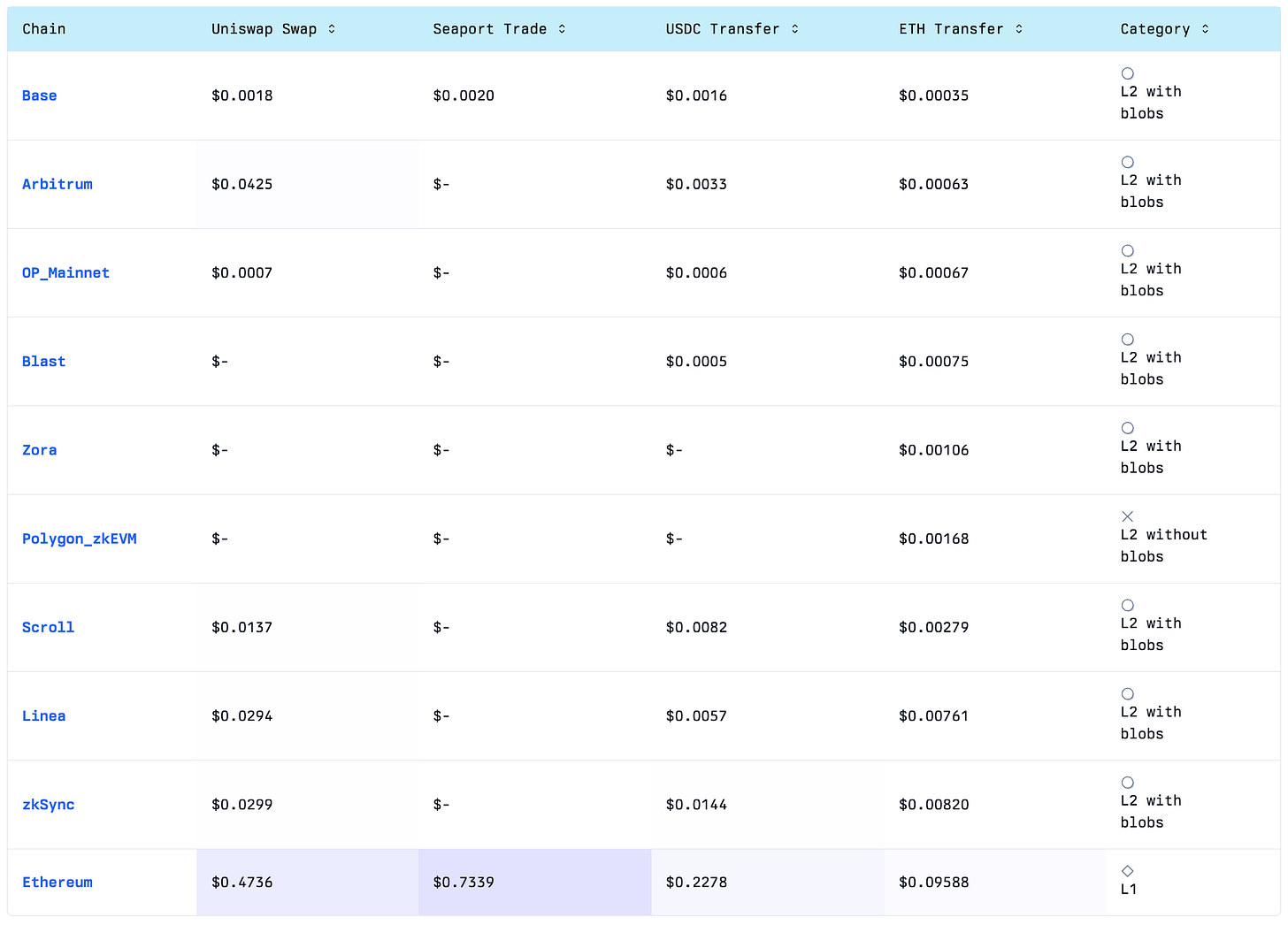
Task: Open the Polygon_zkEVM chain link
Action: click(x=80, y=539)
